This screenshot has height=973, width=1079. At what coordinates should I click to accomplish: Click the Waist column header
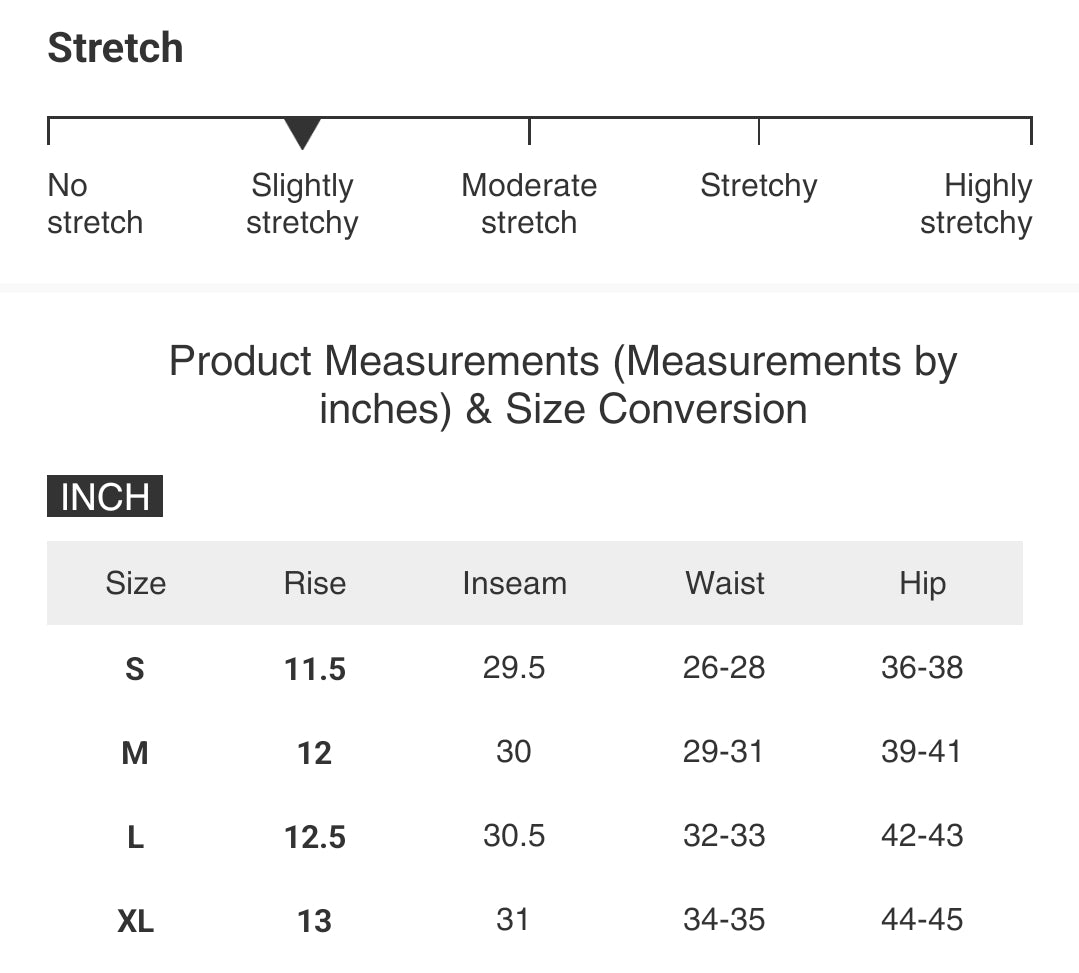click(725, 583)
